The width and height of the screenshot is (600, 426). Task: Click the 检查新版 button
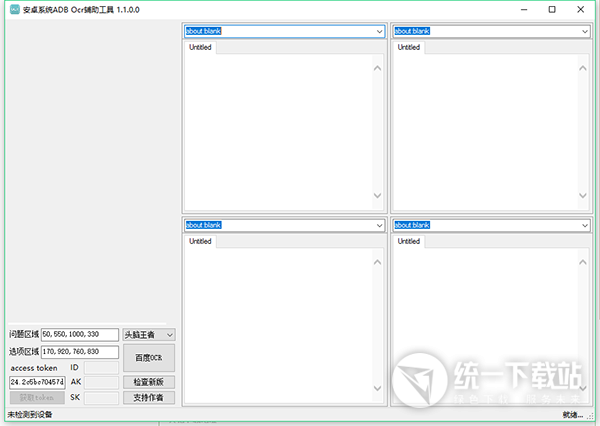click(x=148, y=382)
